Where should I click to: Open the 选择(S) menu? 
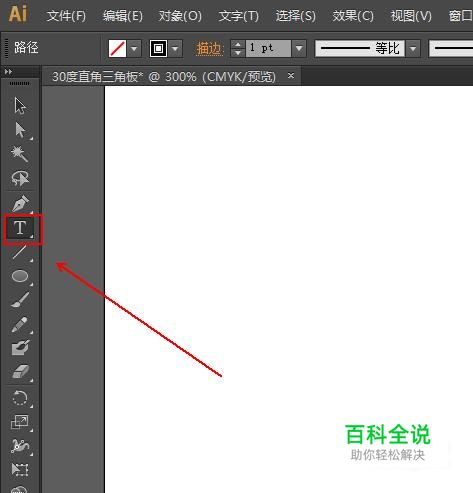click(296, 16)
